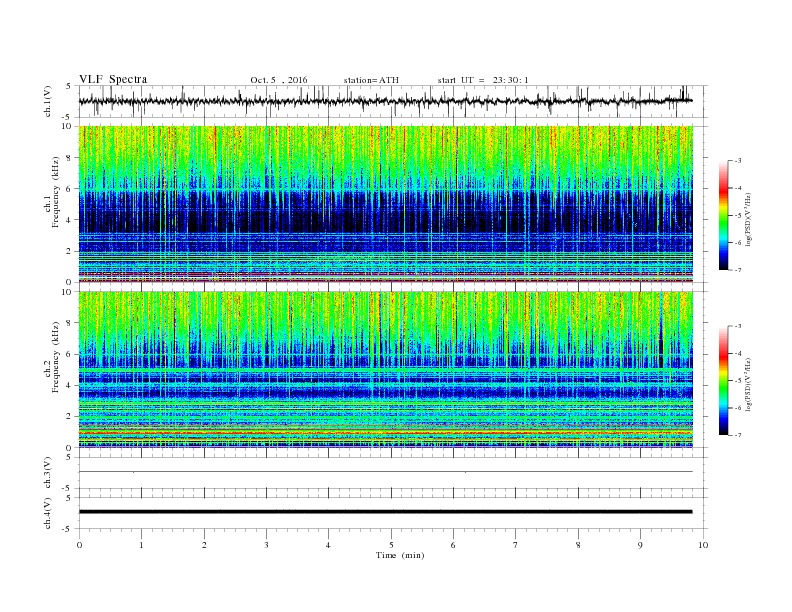Click the "5" time axis tick label
The height and width of the screenshot is (612, 792).
(391, 545)
